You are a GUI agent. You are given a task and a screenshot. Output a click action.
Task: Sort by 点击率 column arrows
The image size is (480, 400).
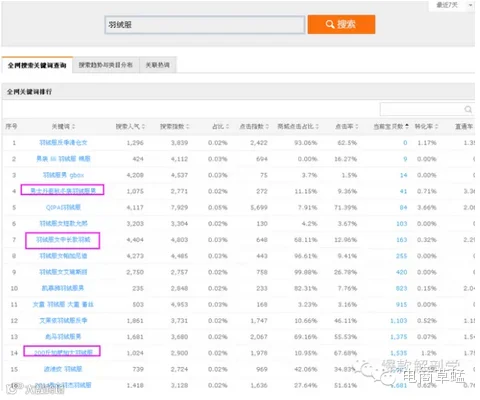pyautogui.click(x=357, y=127)
